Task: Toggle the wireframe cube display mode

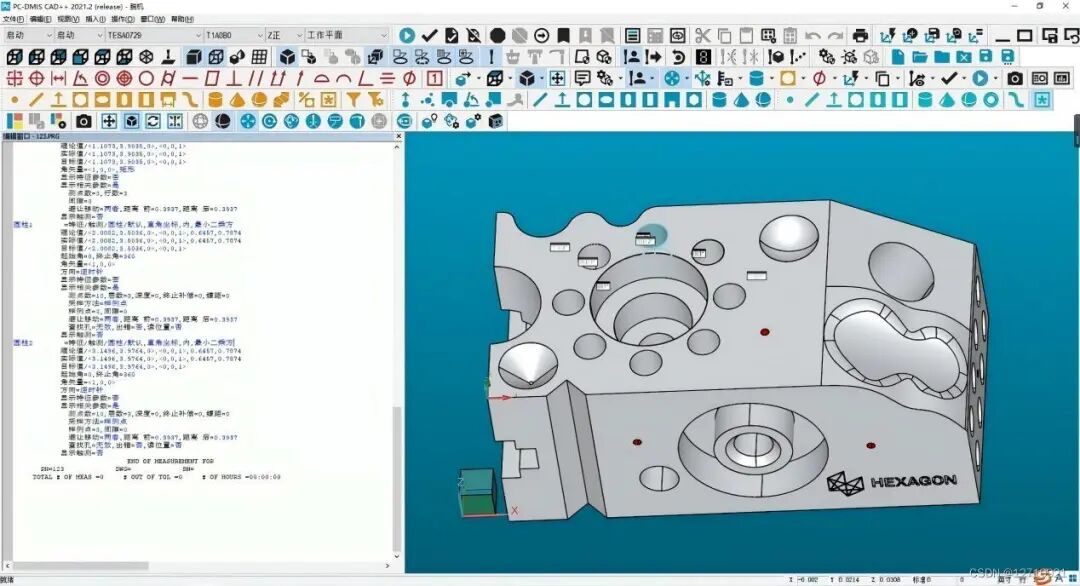Action: click(216, 56)
